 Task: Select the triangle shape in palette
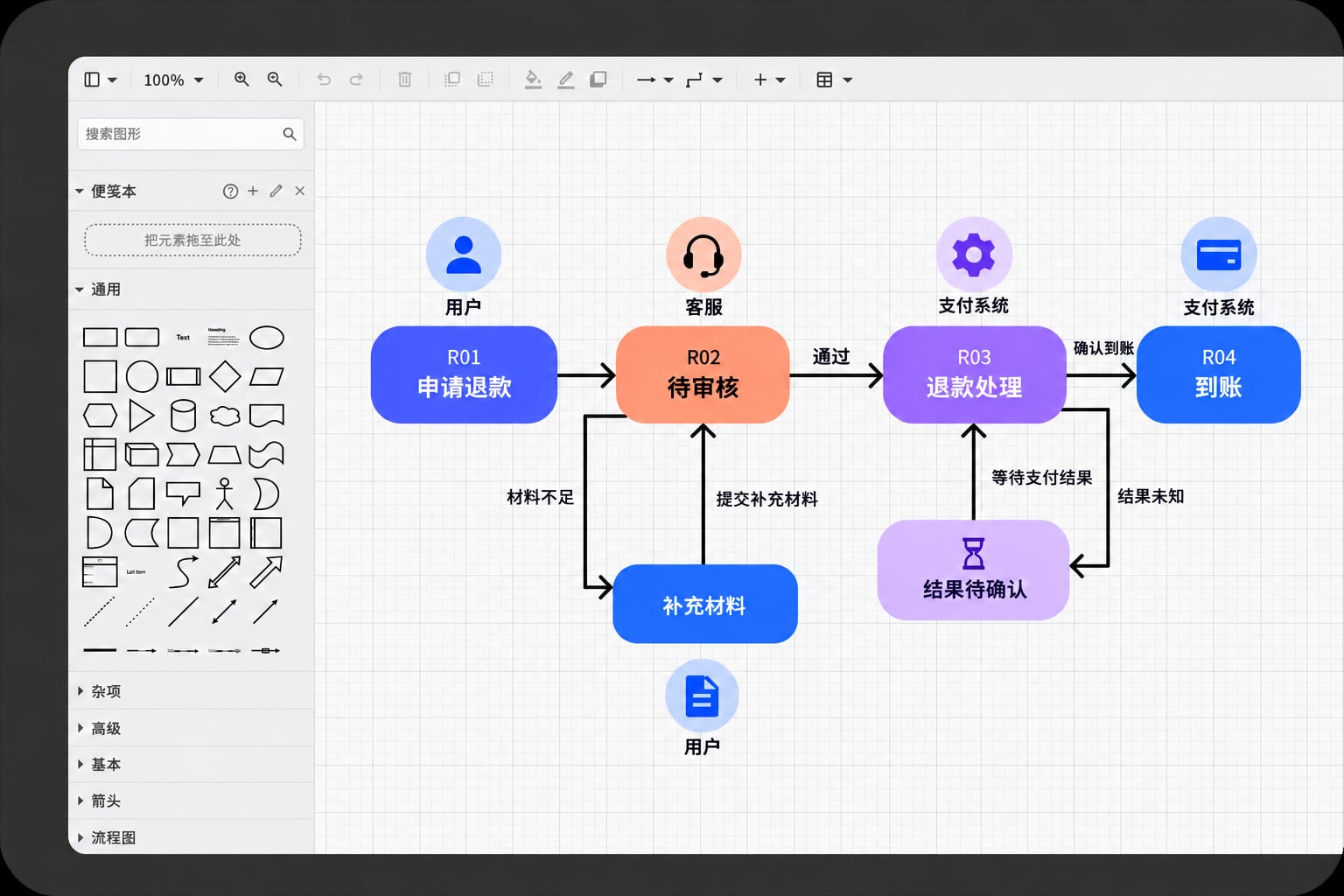[141, 416]
